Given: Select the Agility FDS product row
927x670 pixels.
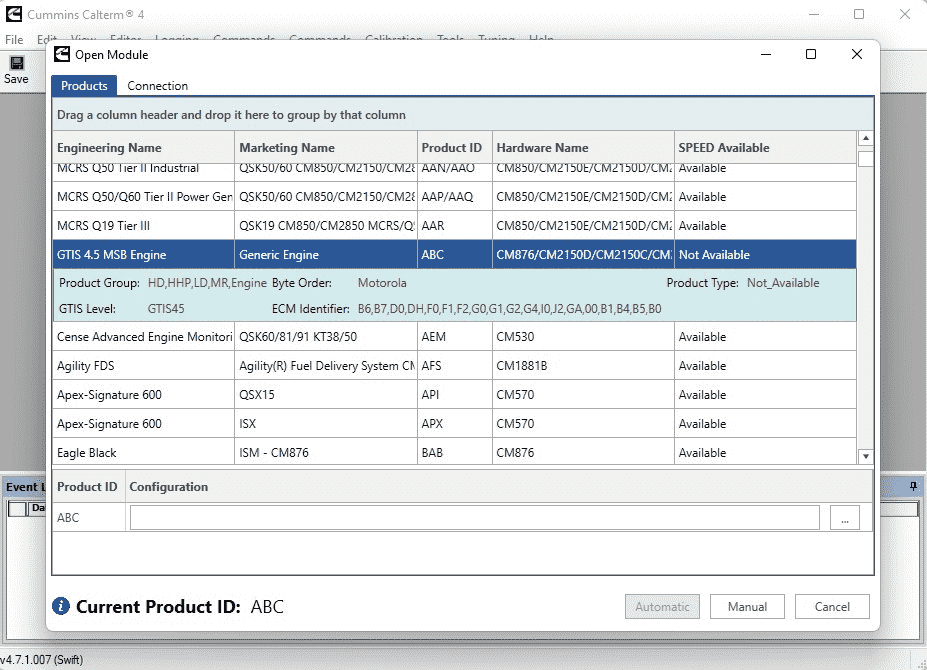Looking at the screenshot, I should tap(454, 365).
